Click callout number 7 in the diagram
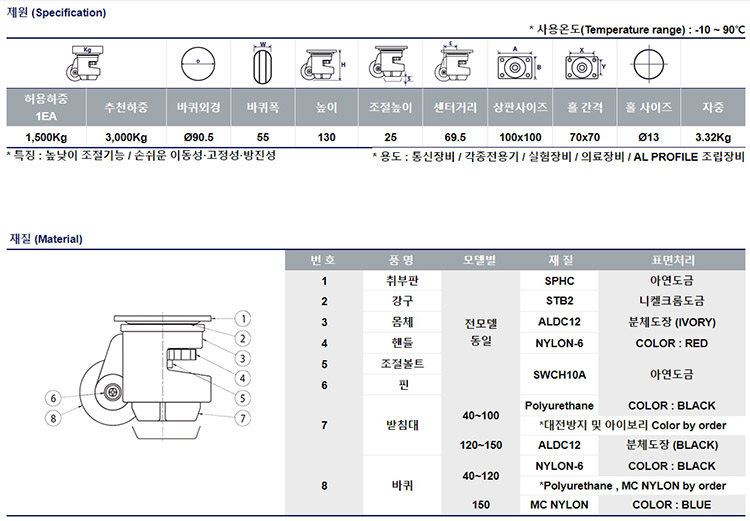This screenshot has width=750, height=521. point(243,418)
